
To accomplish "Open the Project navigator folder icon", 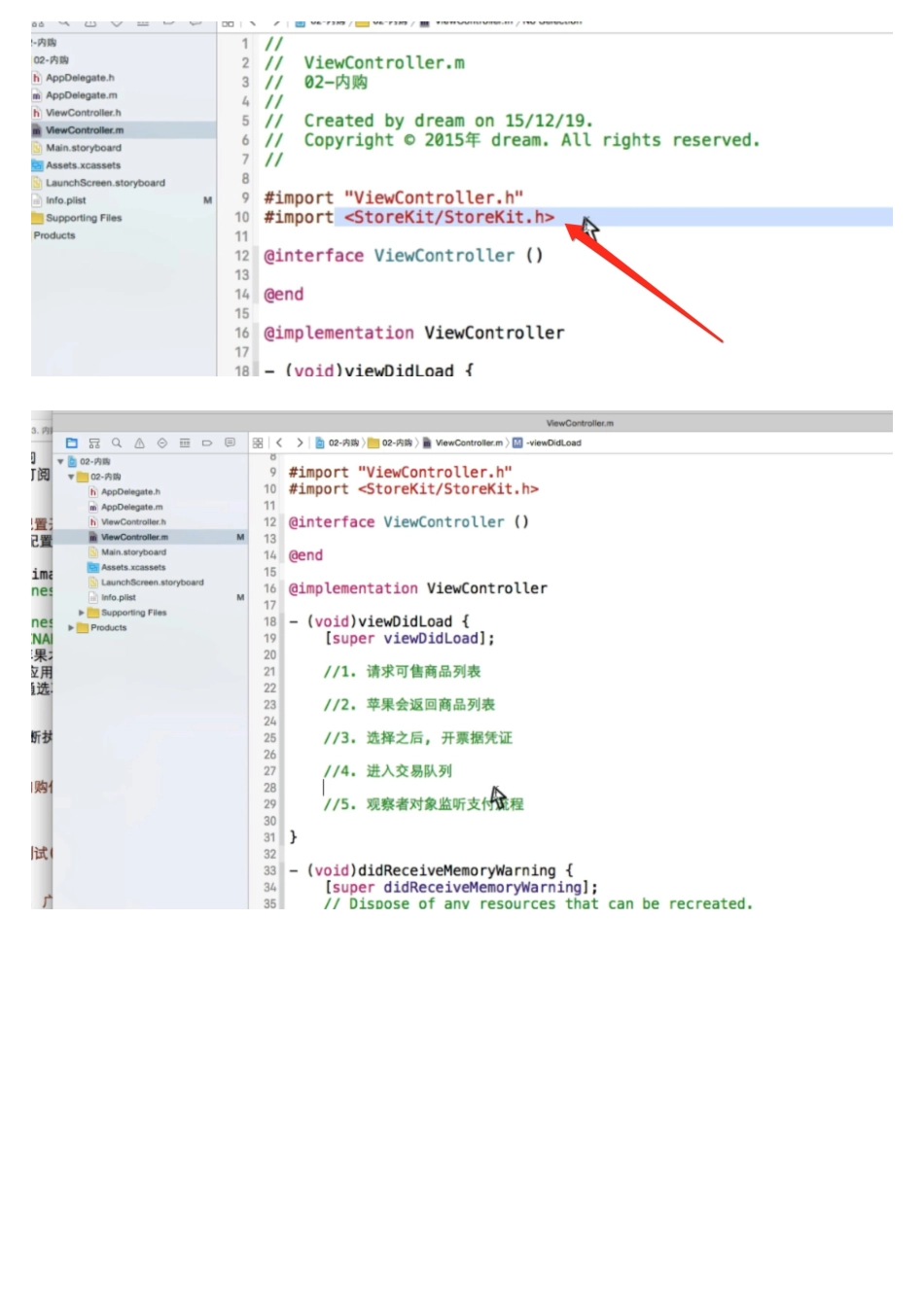I will coord(71,442).
